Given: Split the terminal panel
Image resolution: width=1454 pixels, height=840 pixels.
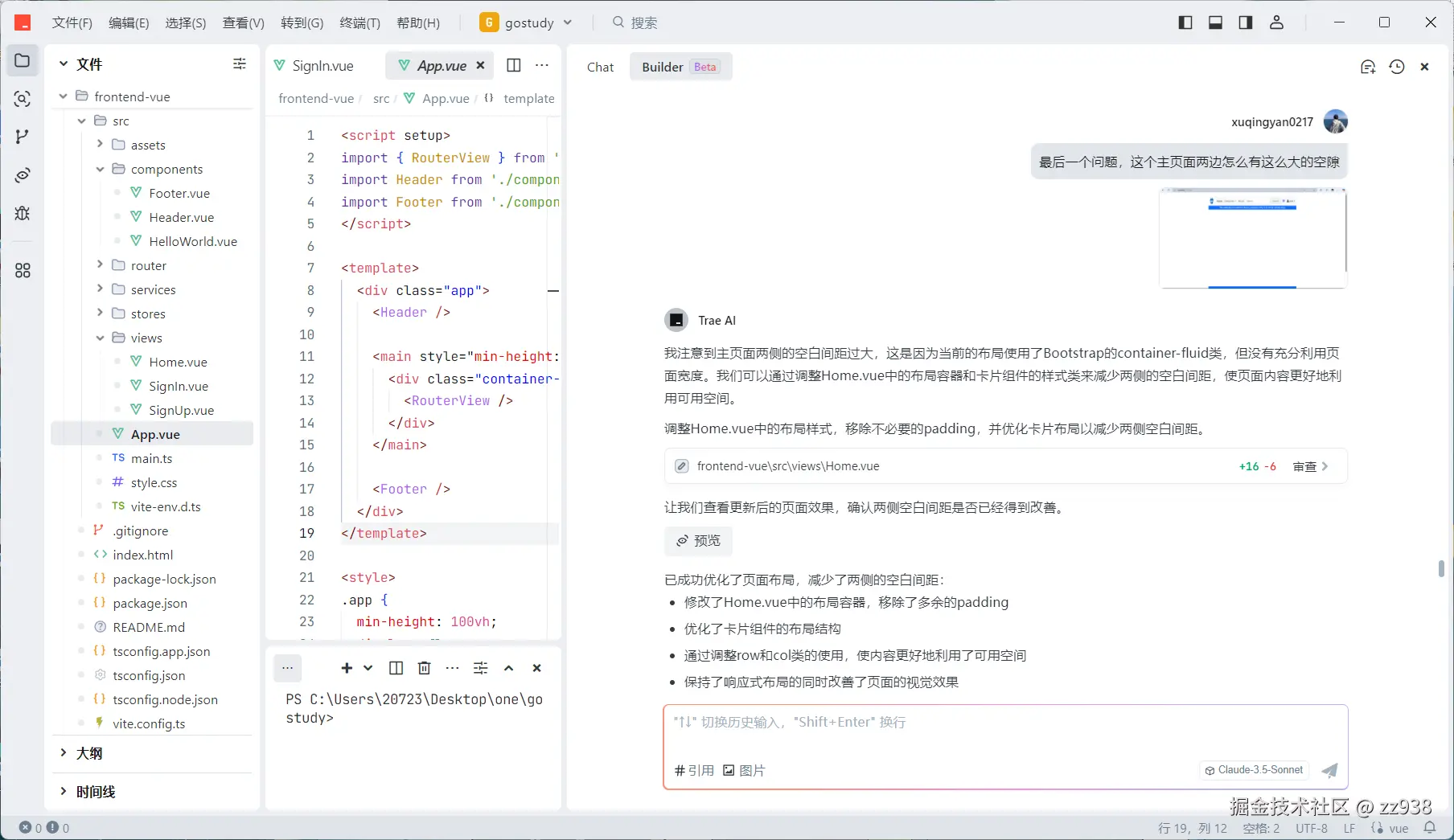Looking at the screenshot, I should pyautogui.click(x=396, y=668).
